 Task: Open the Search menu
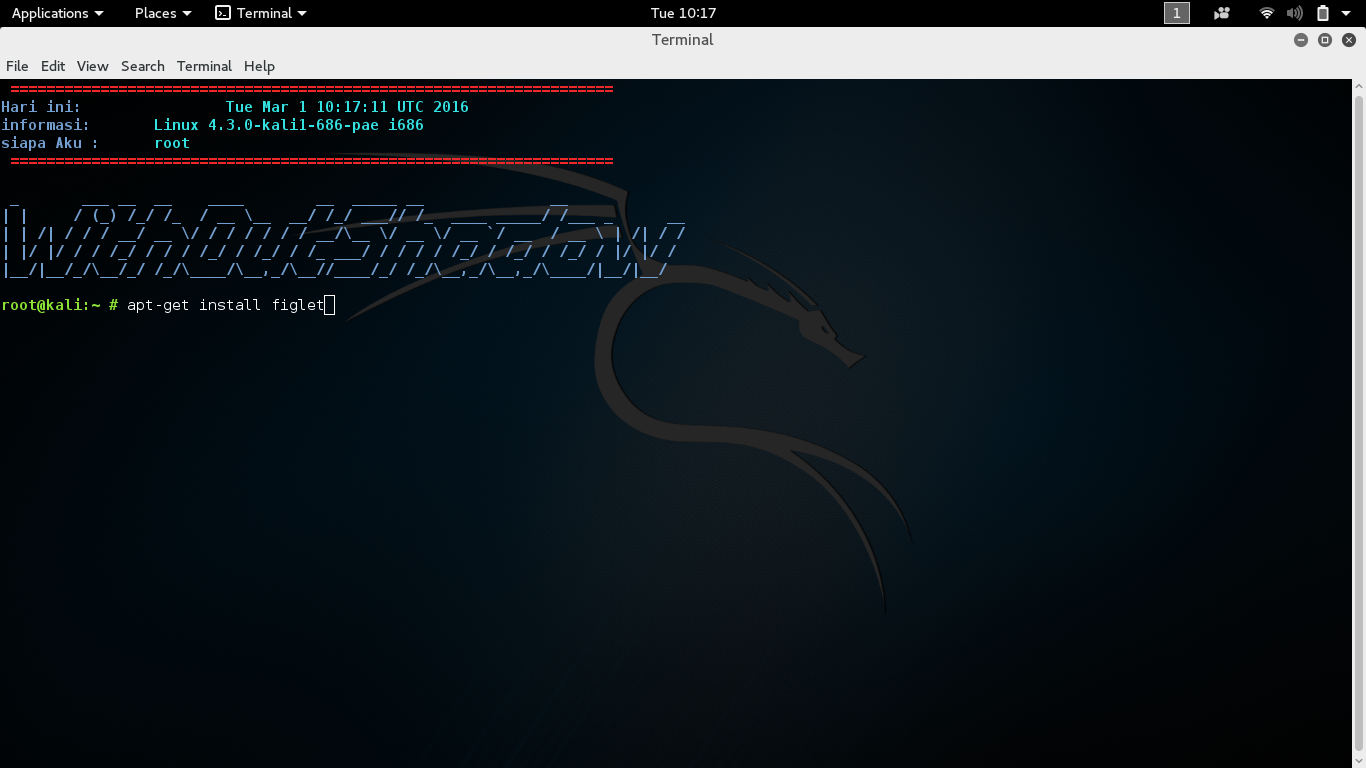pos(143,66)
